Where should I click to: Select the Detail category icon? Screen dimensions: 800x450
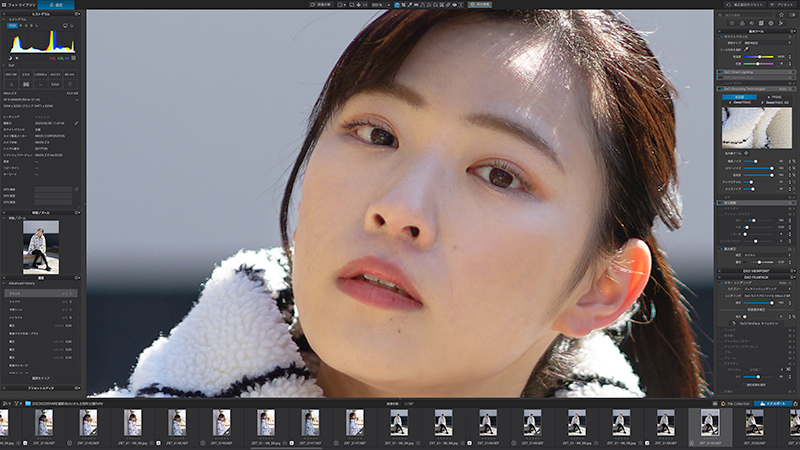pyautogui.click(x=752, y=23)
